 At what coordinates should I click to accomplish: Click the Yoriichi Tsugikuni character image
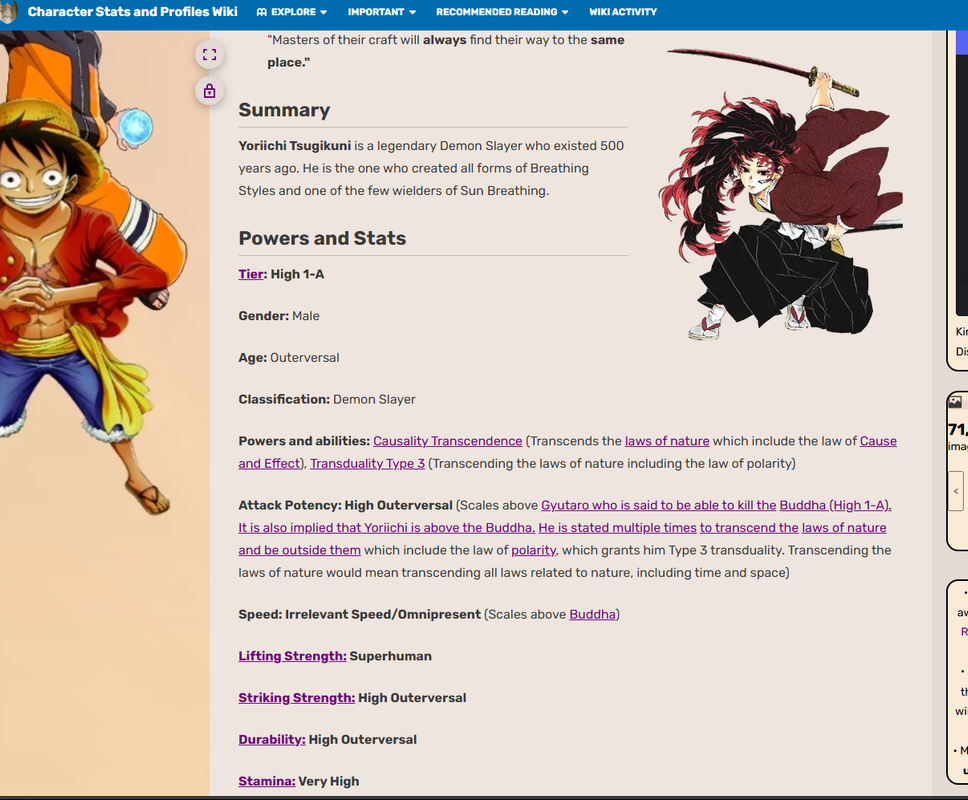tap(781, 193)
